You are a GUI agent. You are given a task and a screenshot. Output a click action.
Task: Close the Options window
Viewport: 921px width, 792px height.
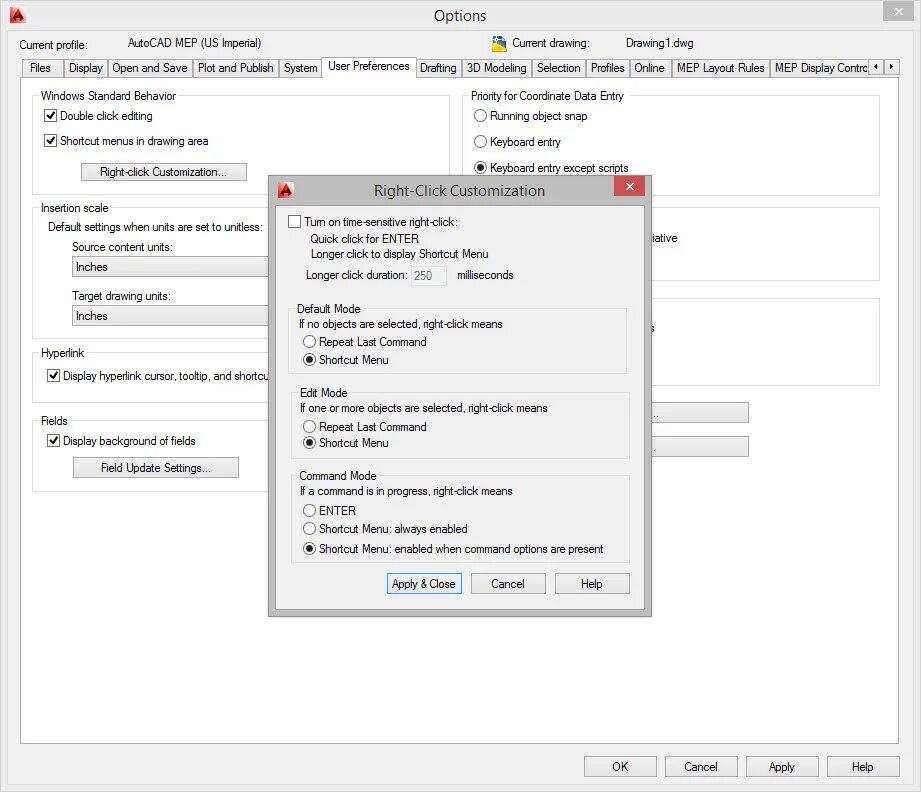[x=899, y=11]
